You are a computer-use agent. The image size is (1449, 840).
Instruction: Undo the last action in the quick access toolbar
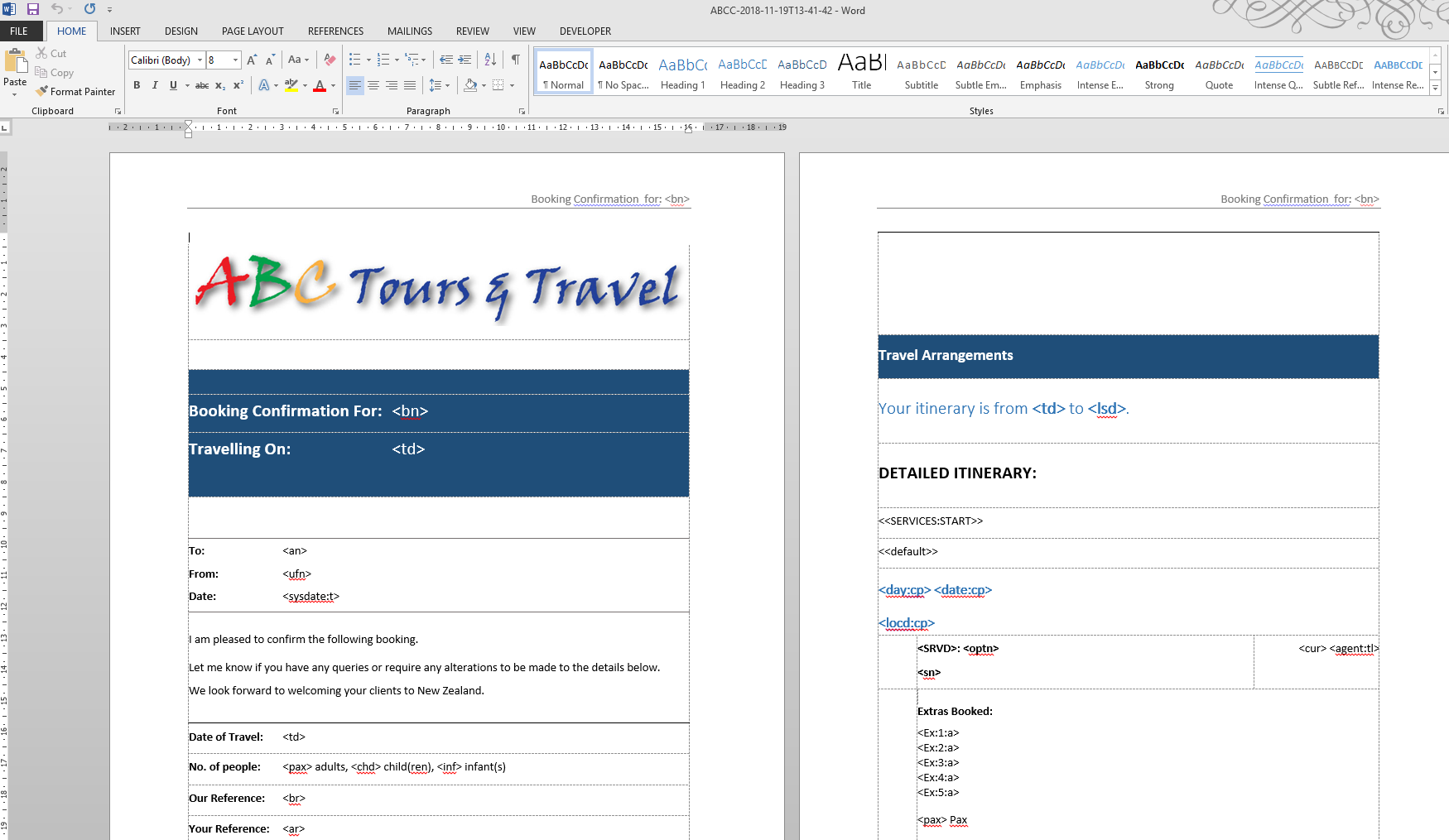pyautogui.click(x=56, y=9)
